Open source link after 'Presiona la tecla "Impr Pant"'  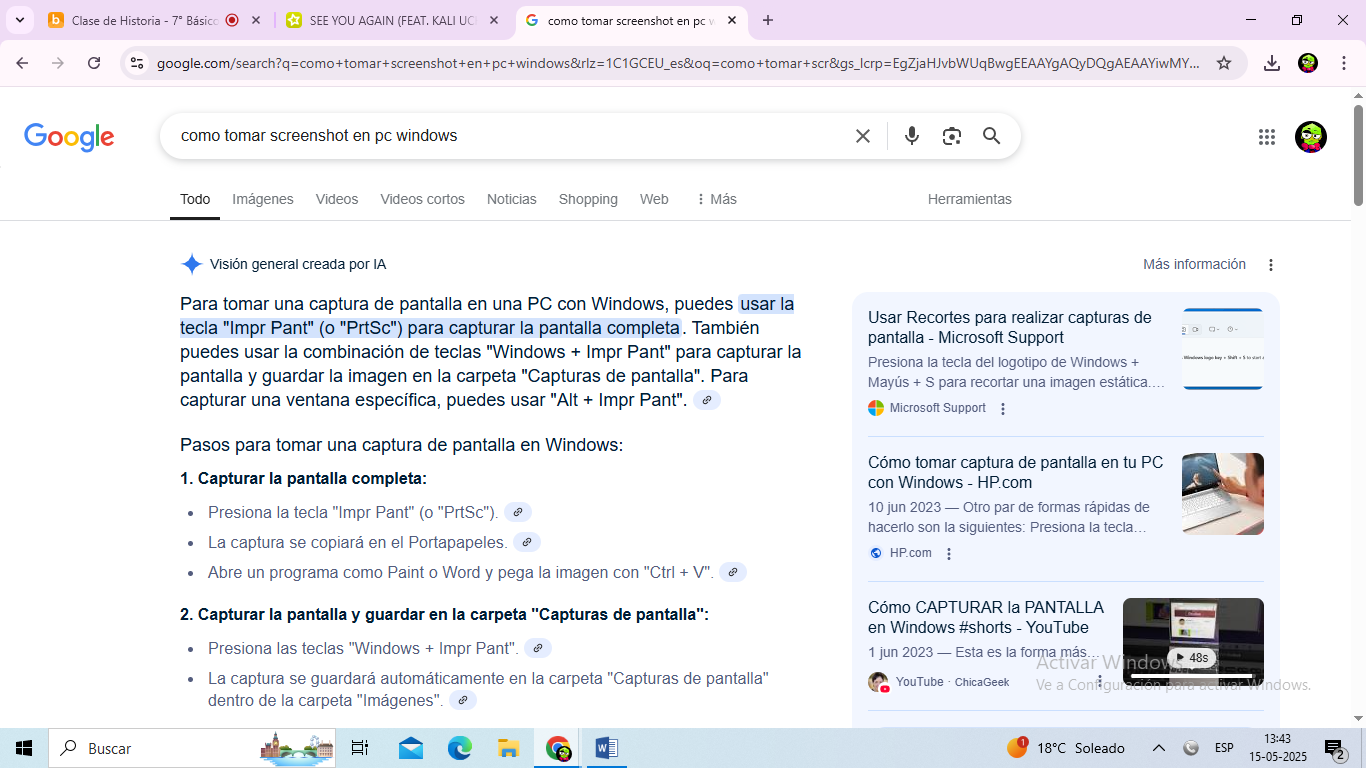click(518, 512)
